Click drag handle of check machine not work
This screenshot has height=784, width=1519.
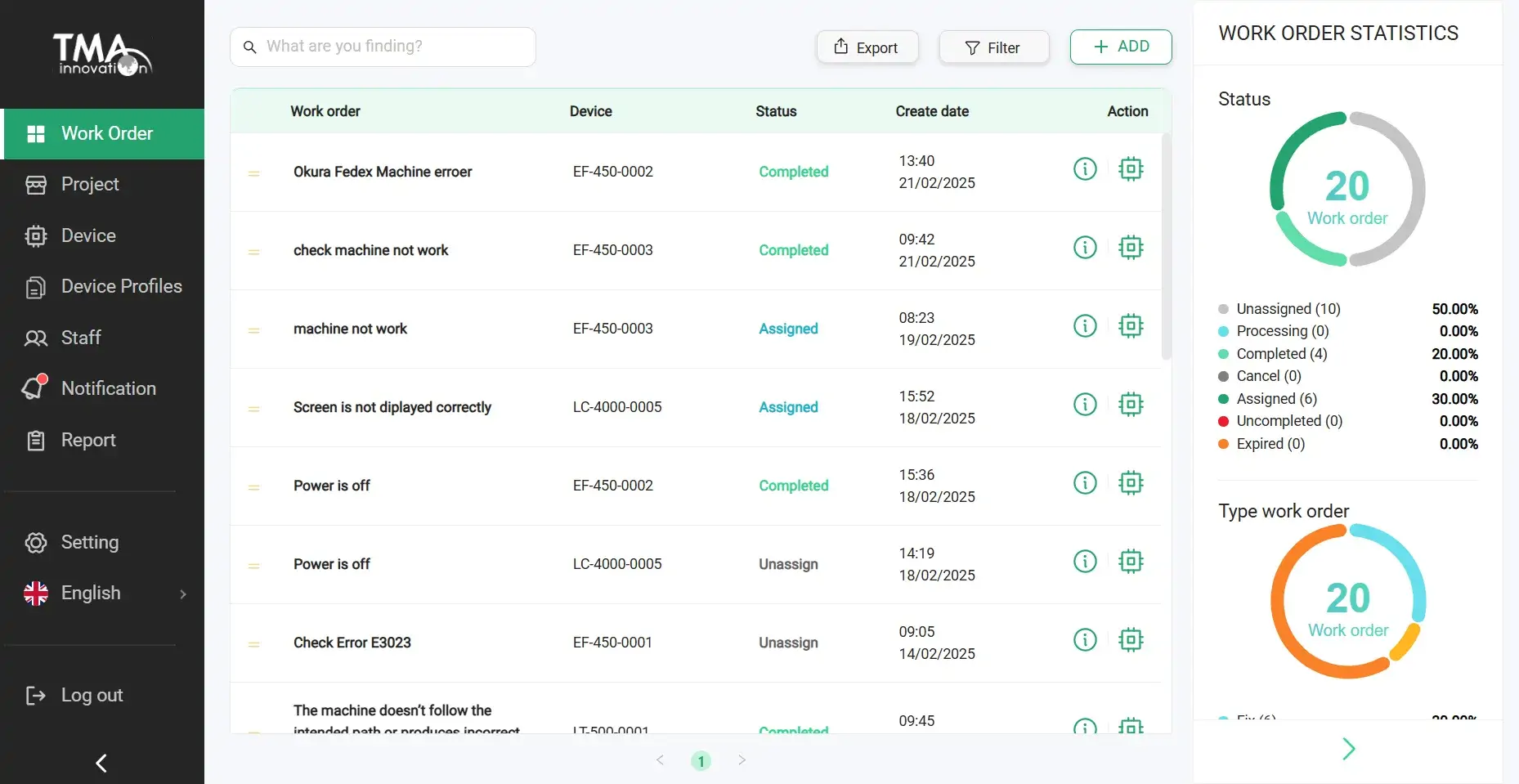[254, 252]
